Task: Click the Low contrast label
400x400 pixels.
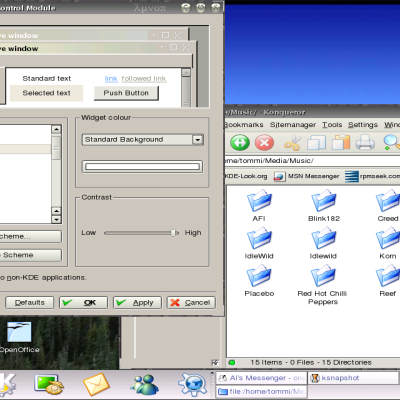Action: pos(88,233)
